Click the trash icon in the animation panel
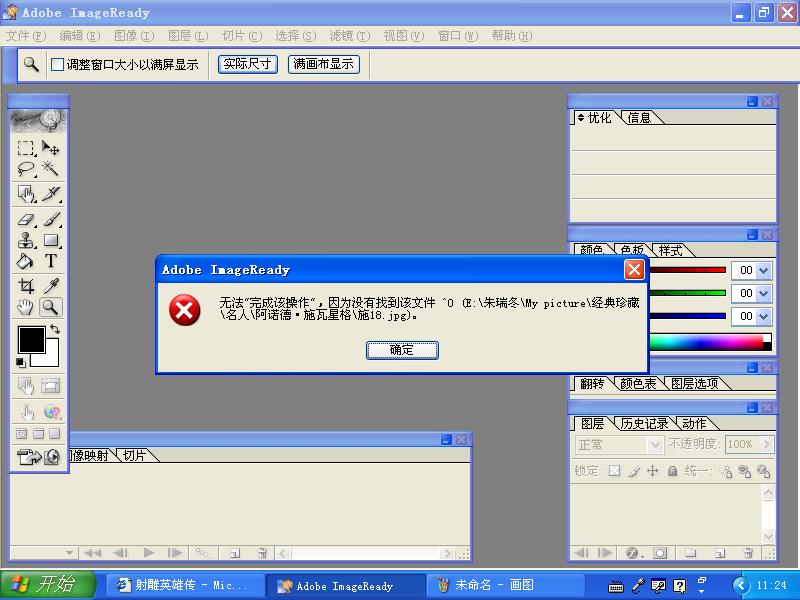This screenshot has height=600, width=800. pyautogui.click(x=262, y=553)
